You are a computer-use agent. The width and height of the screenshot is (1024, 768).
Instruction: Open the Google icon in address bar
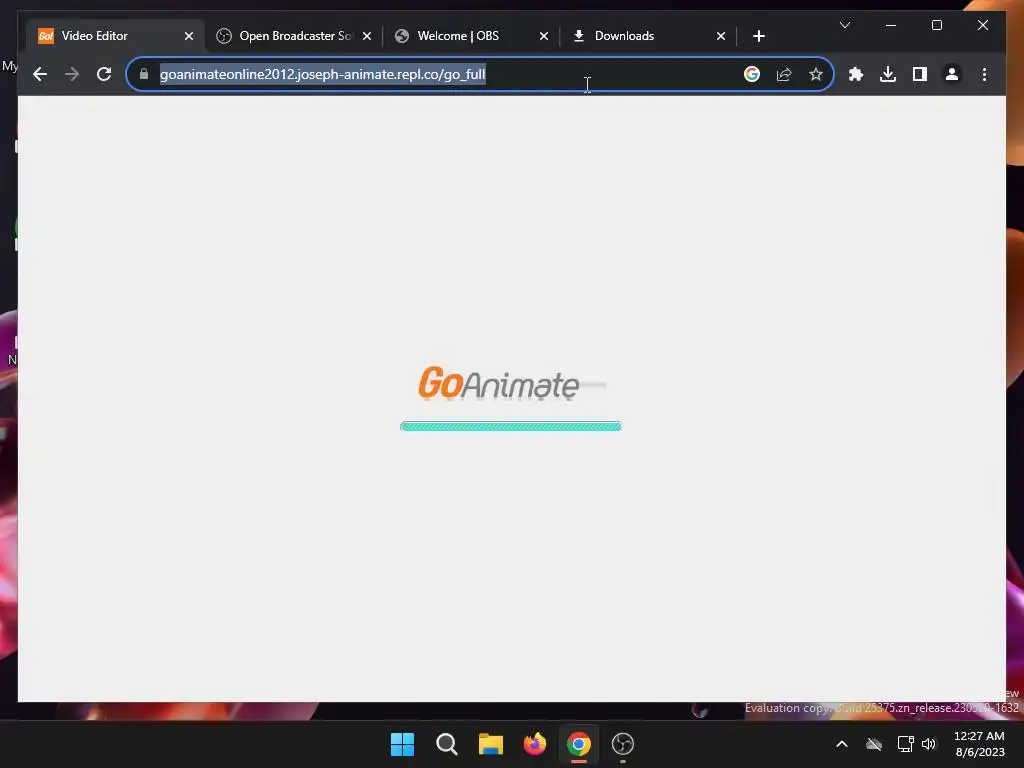point(752,74)
